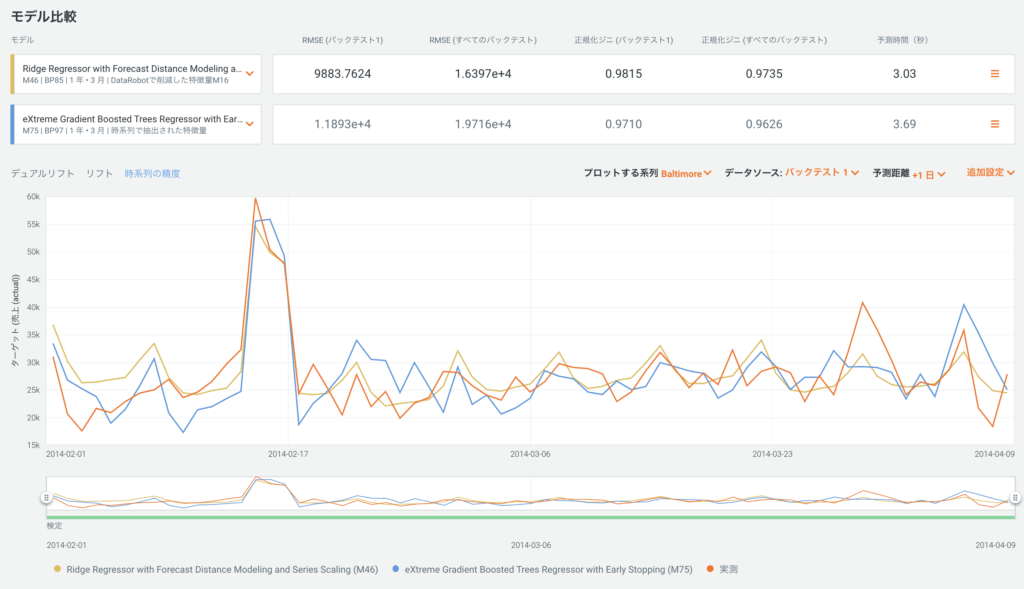Open the Baltimore series dropdown

point(686,173)
